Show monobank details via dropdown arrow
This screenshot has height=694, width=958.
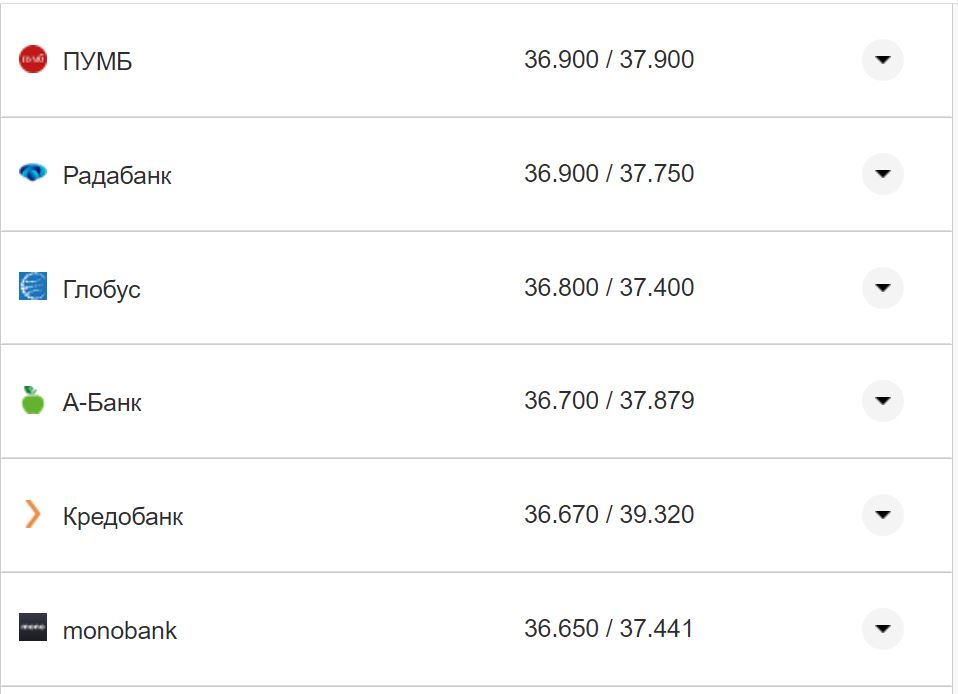(x=882, y=629)
